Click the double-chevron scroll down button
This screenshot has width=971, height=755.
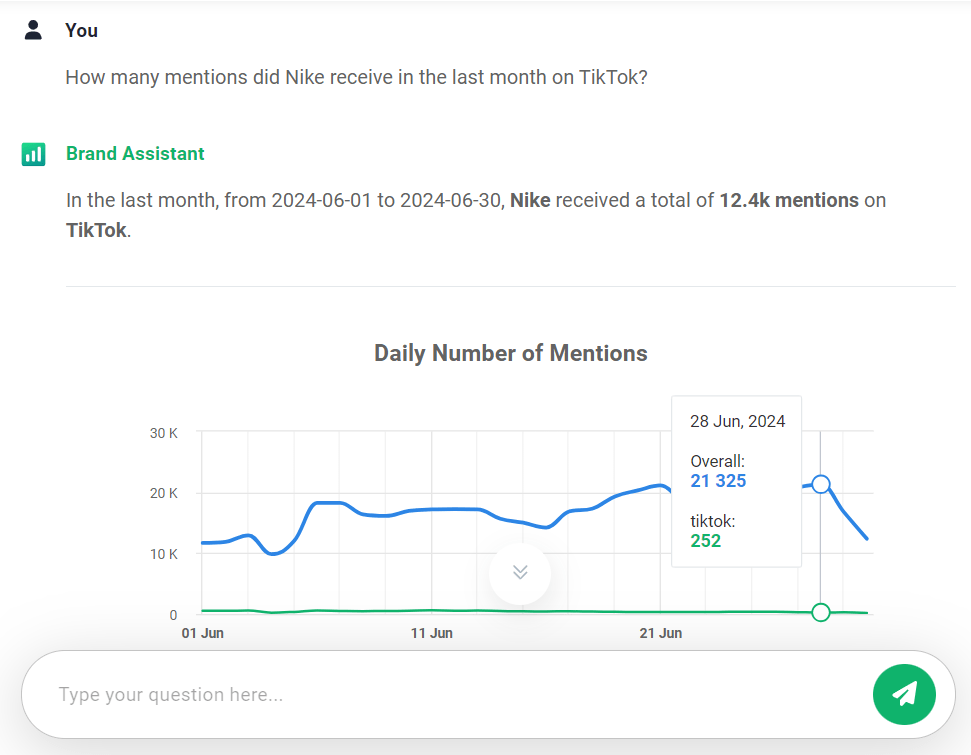click(x=520, y=573)
